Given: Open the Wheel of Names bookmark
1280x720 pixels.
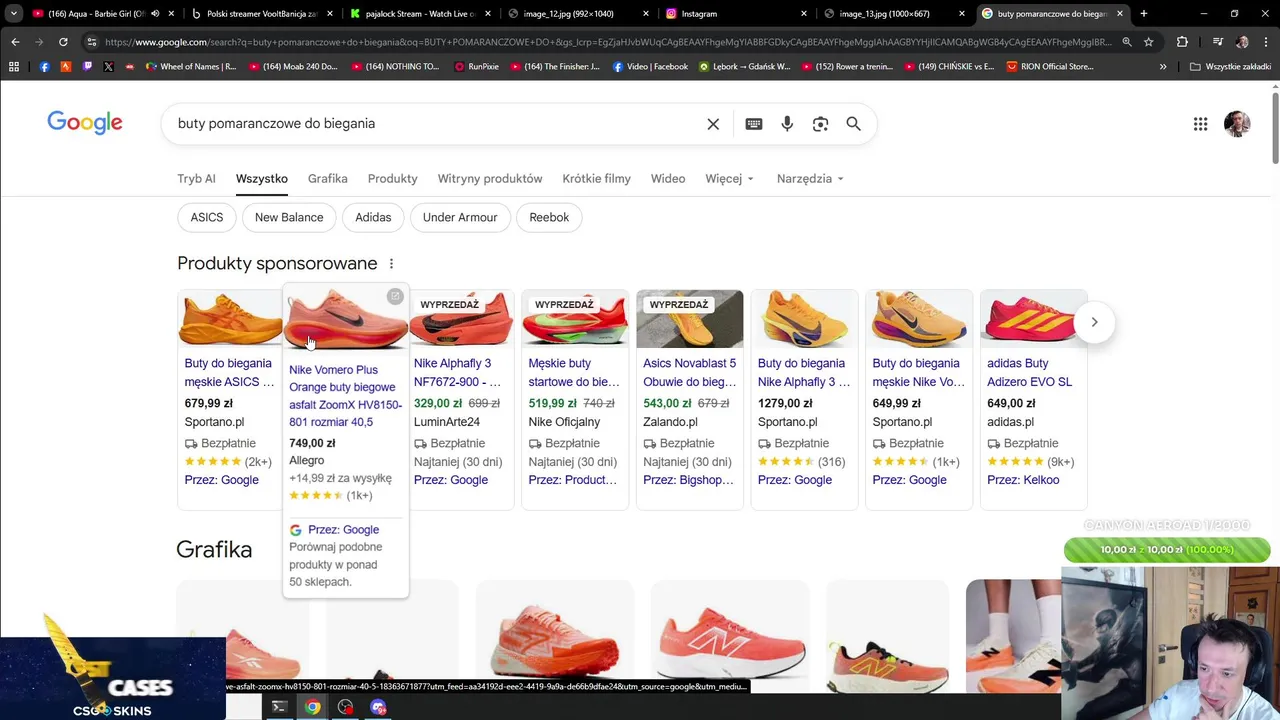Looking at the screenshot, I should [x=191, y=66].
